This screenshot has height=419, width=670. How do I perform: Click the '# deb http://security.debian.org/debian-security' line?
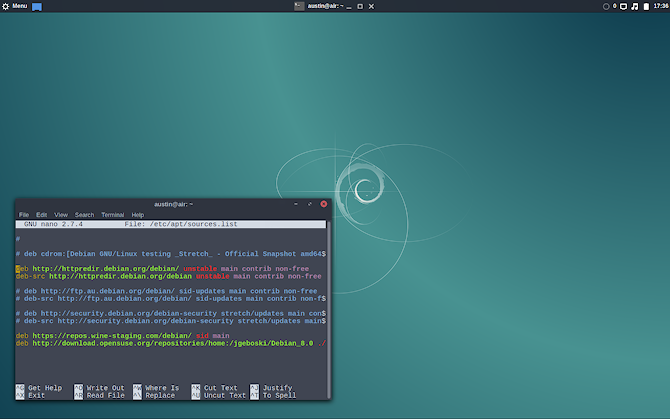click(x=171, y=314)
